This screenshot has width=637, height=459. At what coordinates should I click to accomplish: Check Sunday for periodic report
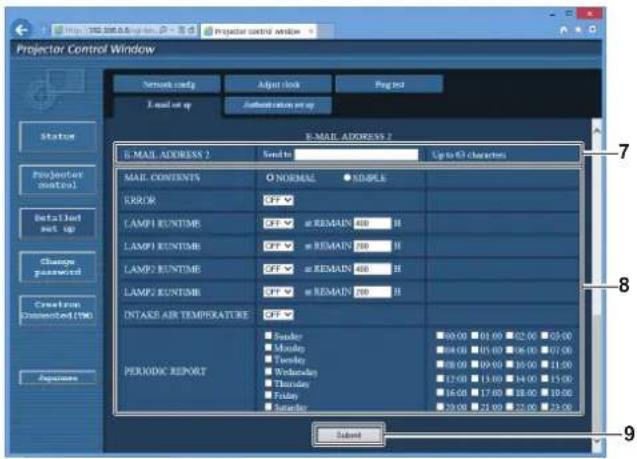pos(268,336)
